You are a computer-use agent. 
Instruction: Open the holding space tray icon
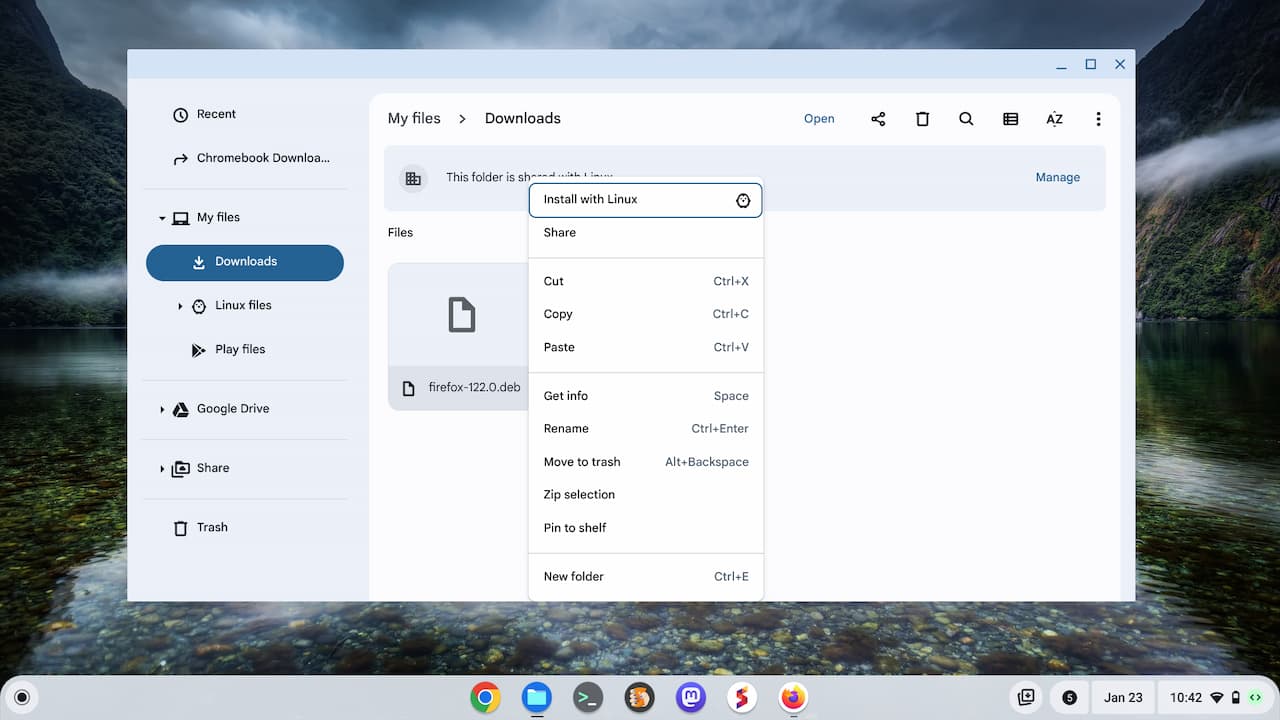tap(1026, 697)
